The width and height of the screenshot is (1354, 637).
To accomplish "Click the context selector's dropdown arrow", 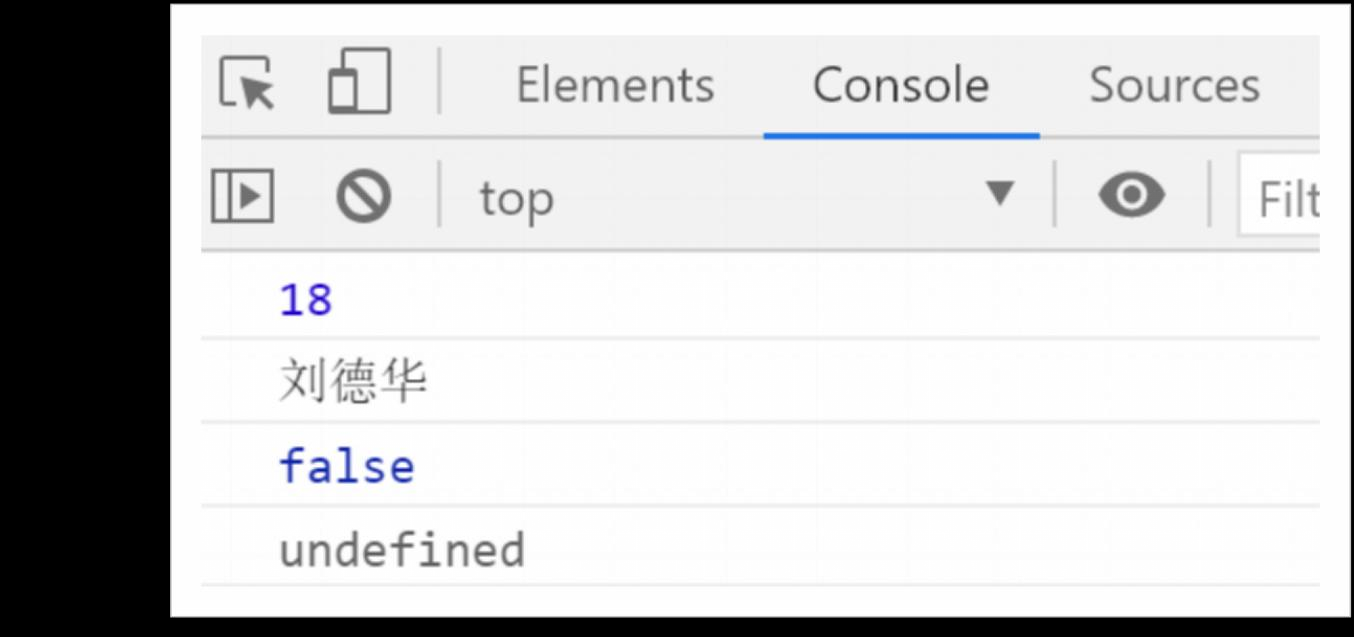I will click(1000, 193).
